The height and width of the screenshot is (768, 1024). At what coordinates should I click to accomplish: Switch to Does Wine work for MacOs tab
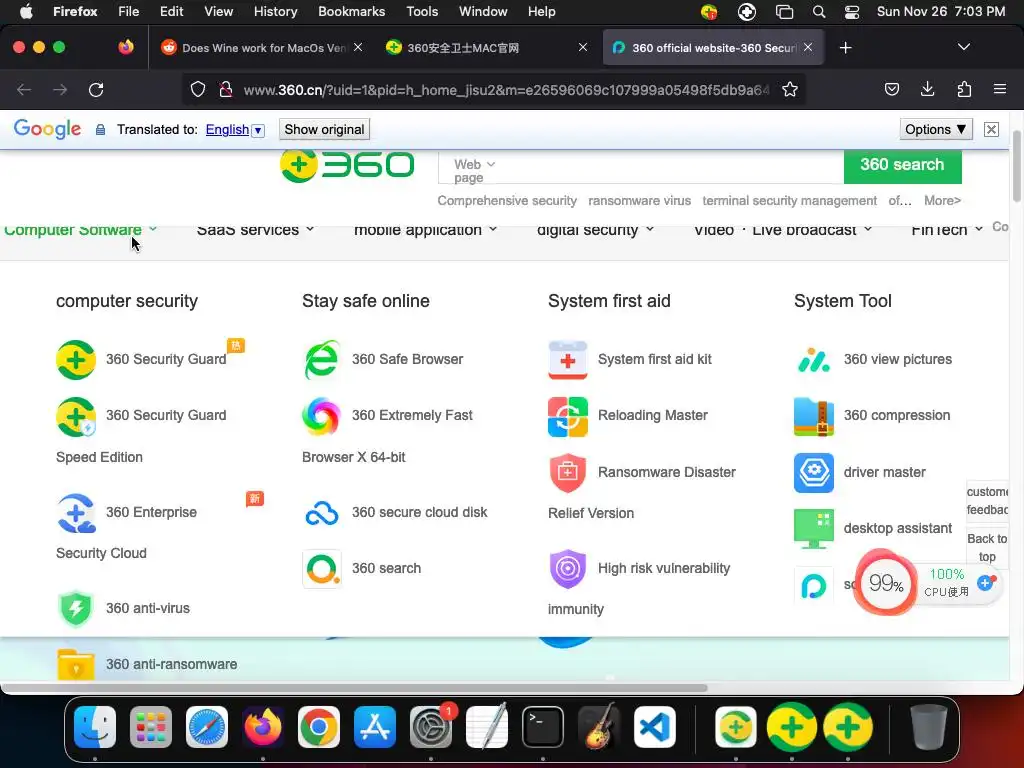[262, 48]
